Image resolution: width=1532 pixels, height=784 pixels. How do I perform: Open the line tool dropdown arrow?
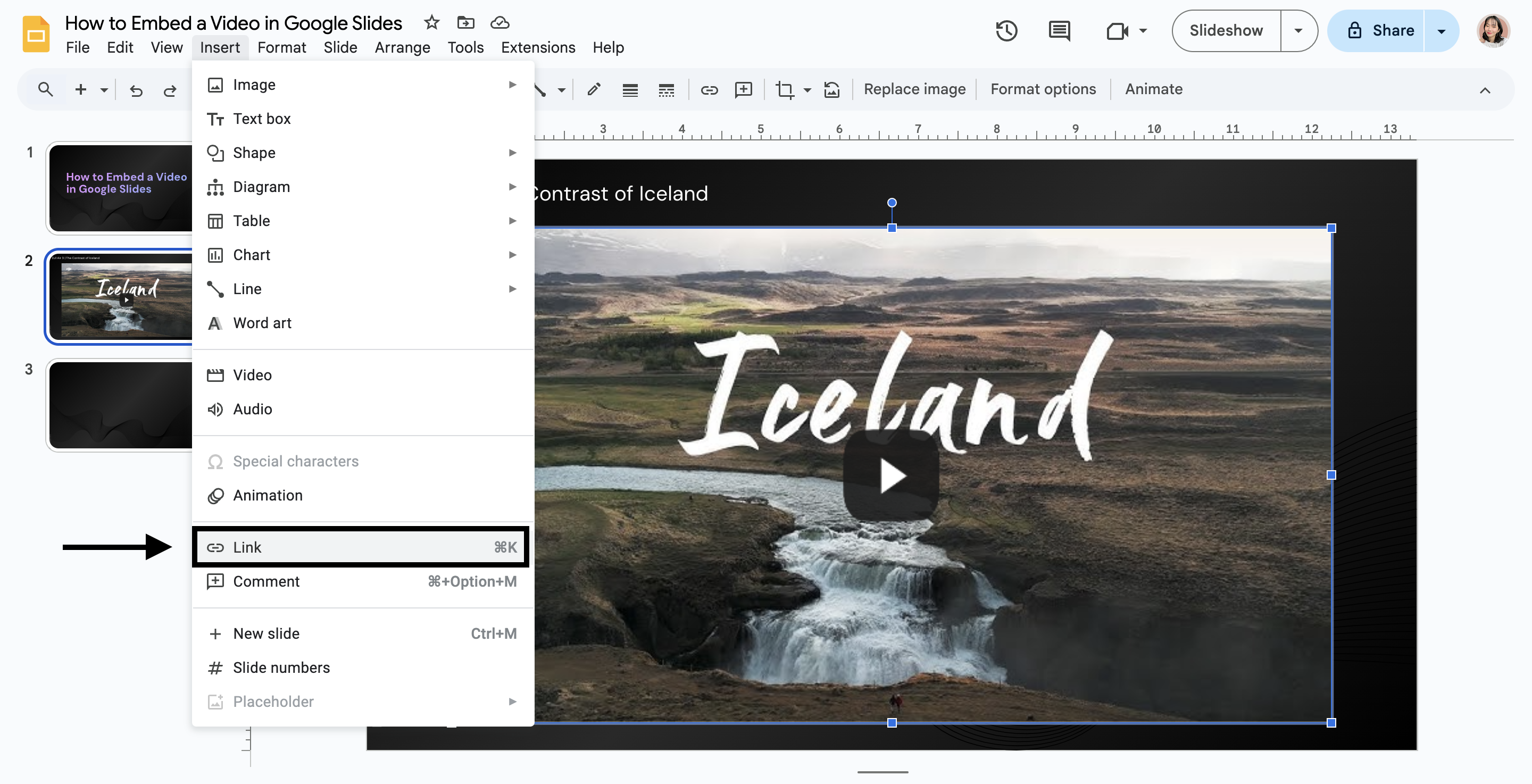tap(561, 90)
